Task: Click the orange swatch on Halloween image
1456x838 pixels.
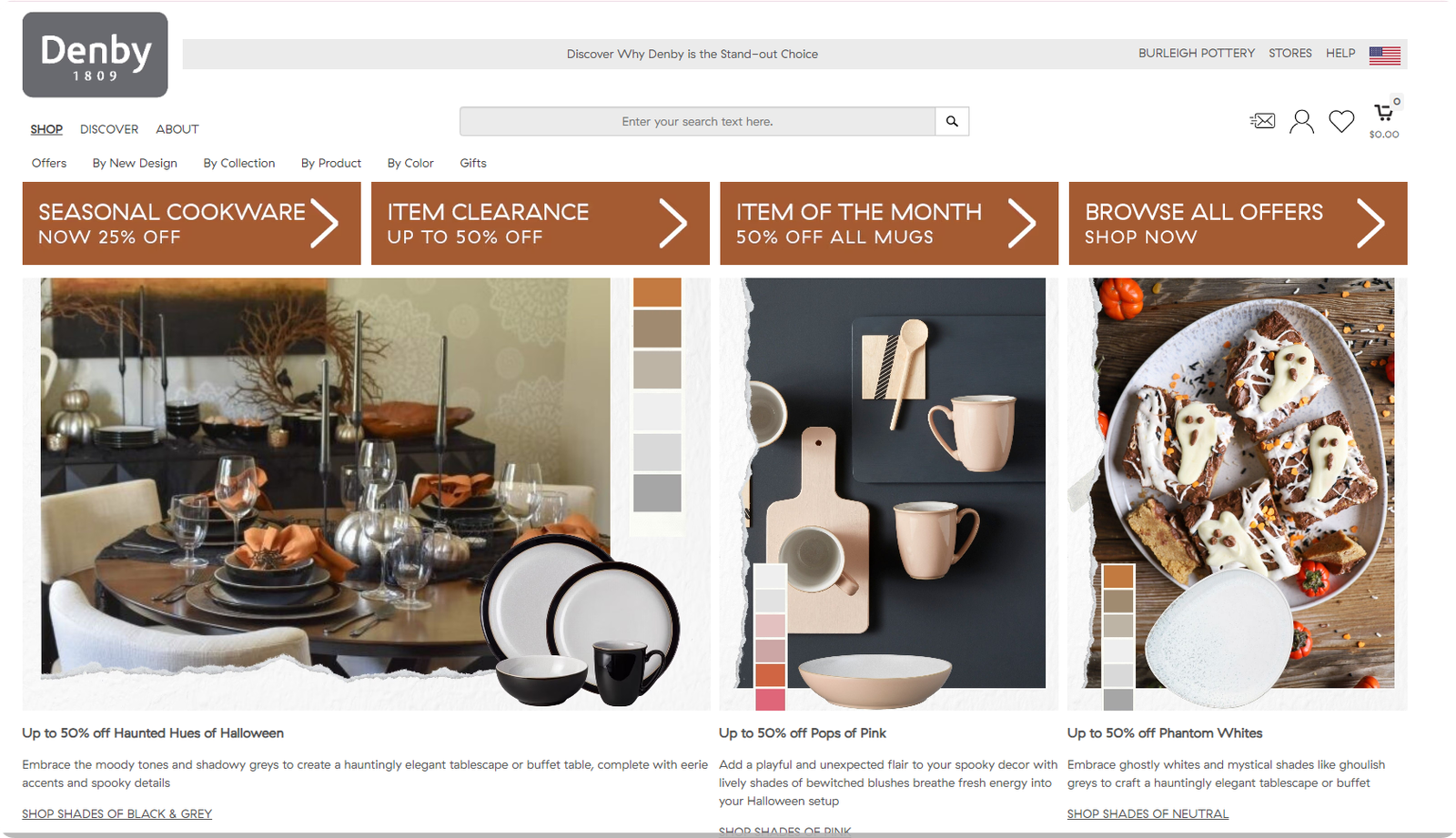Action: (657, 292)
